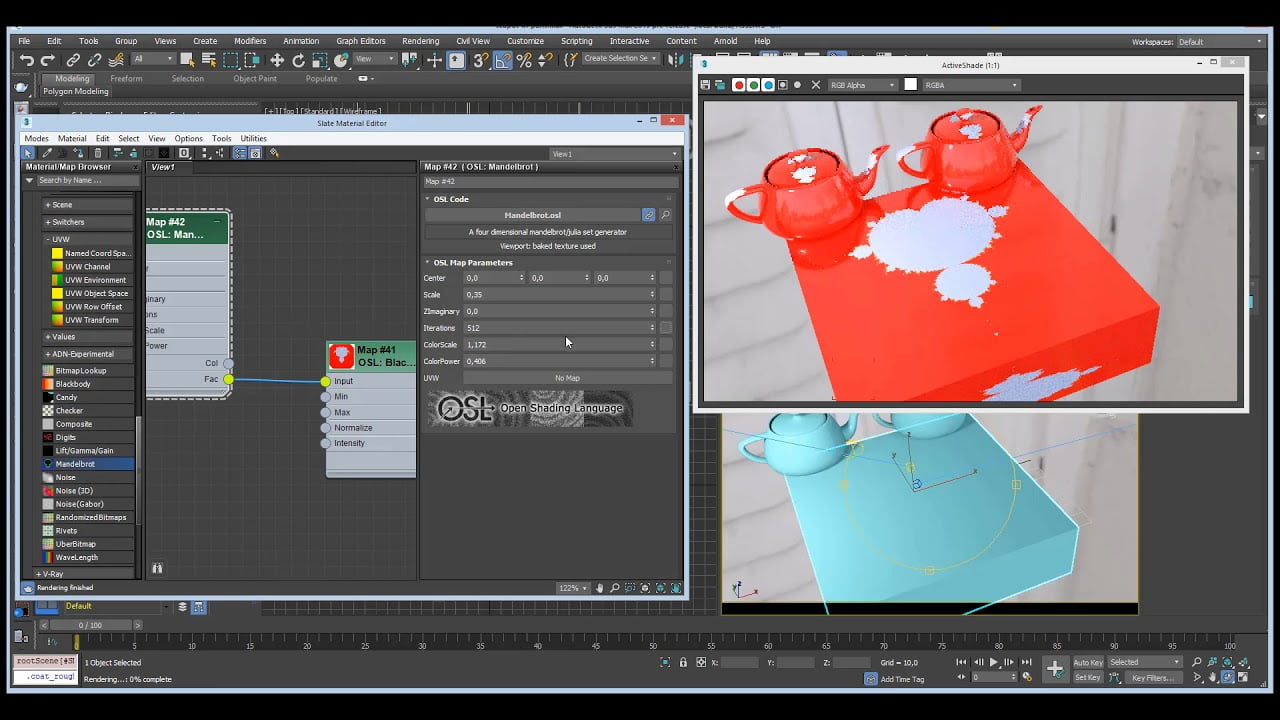
Task: Toggle the red channel in ActiveShade
Action: point(739,85)
